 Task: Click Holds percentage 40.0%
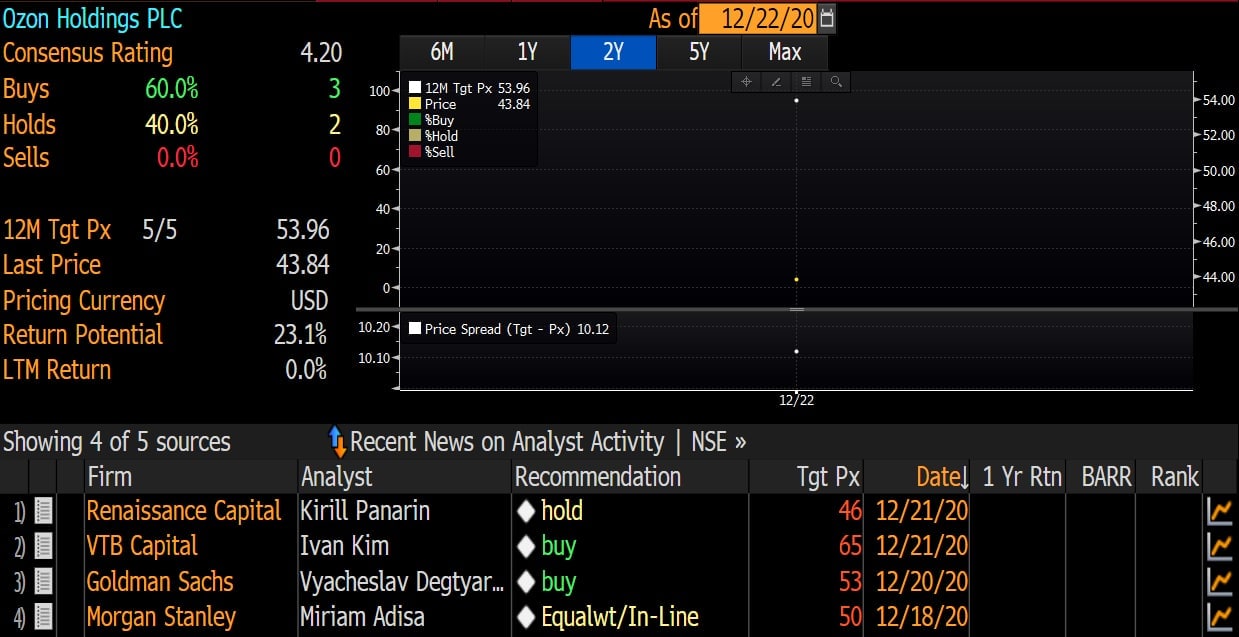(x=172, y=124)
